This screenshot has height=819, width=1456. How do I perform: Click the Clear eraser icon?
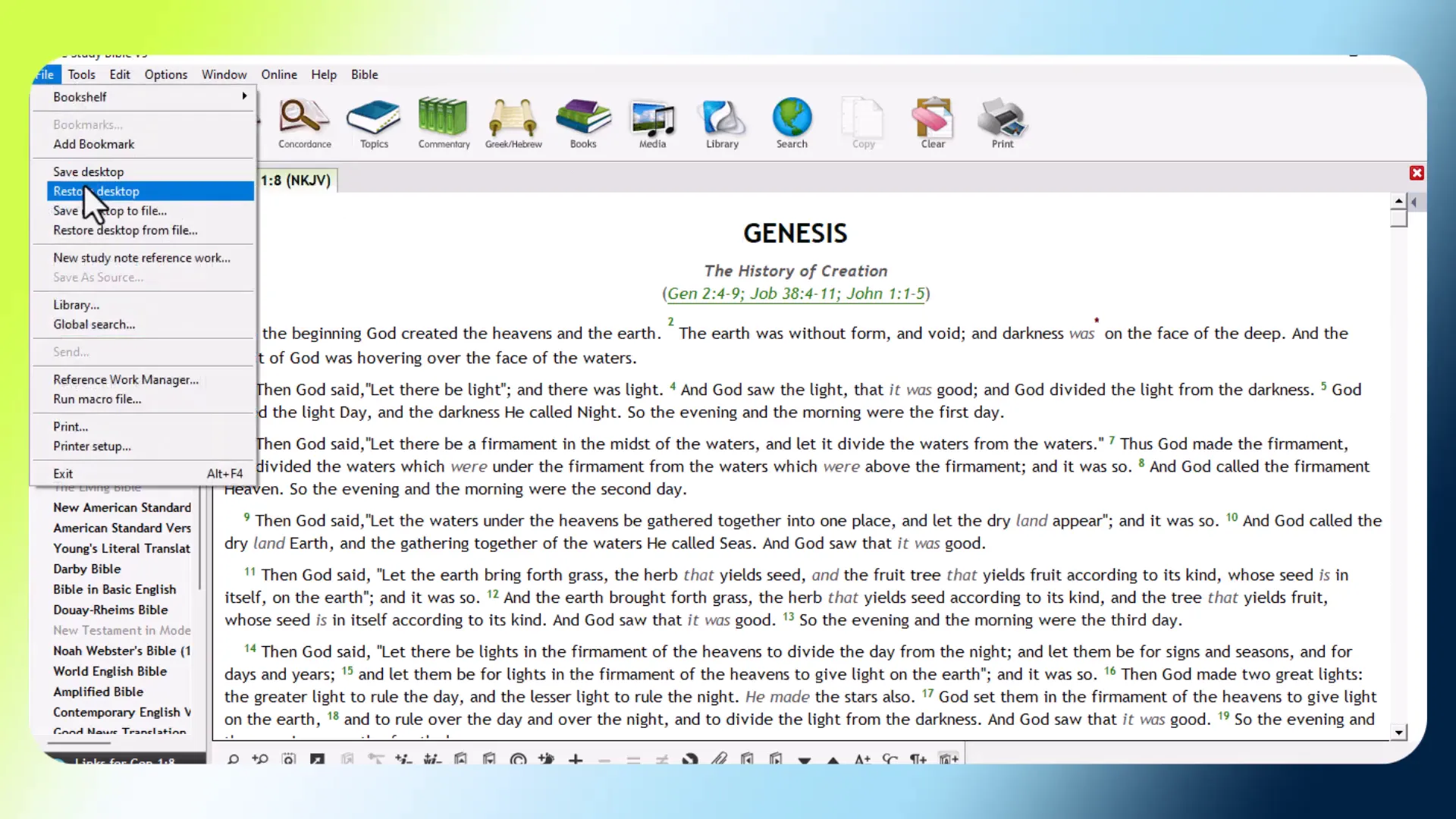point(933,124)
